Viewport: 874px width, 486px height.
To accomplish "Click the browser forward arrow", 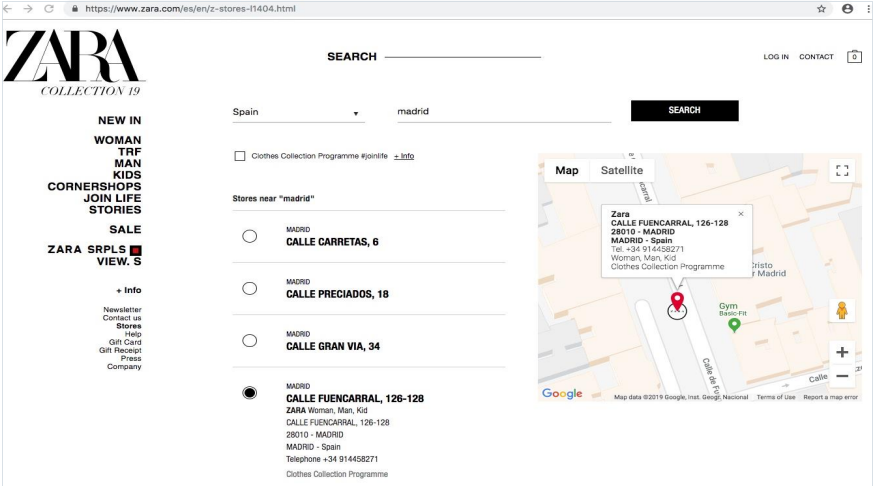I will click(28, 9).
